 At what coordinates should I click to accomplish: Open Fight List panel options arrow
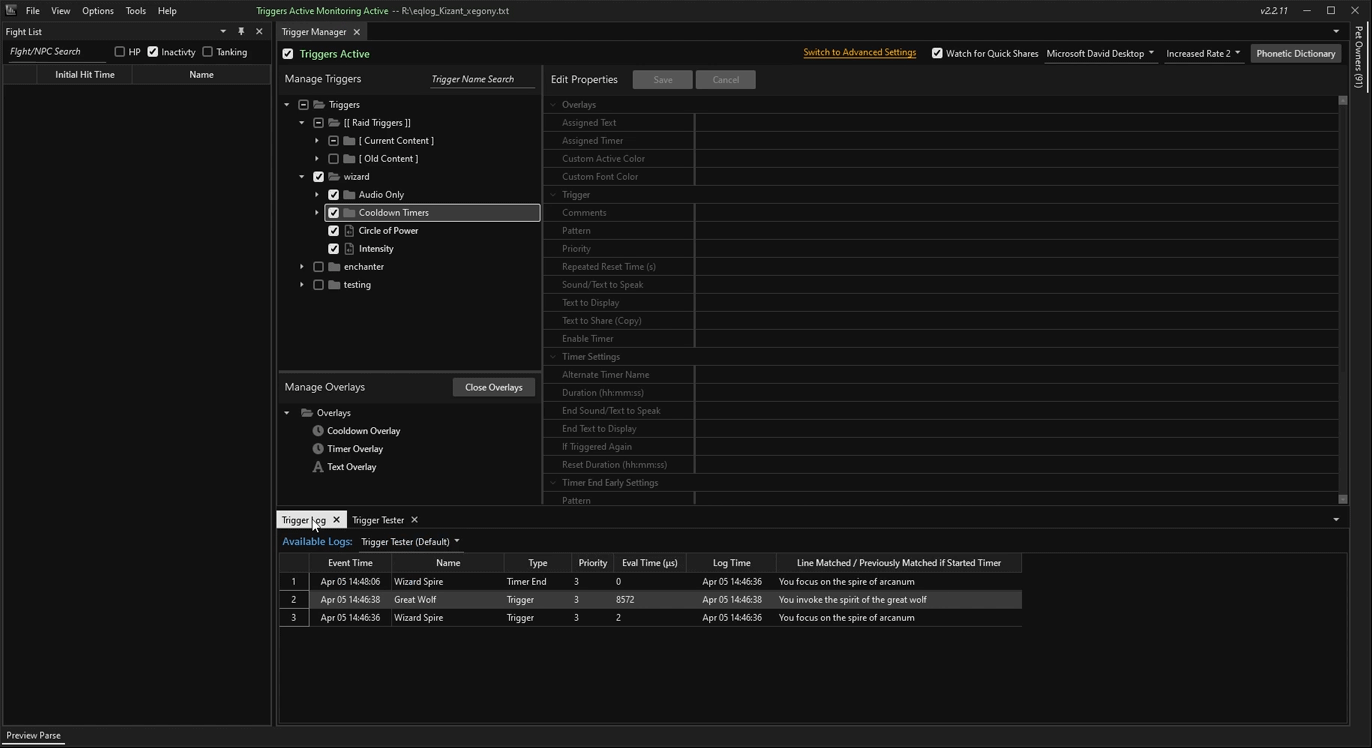pyautogui.click(x=223, y=31)
